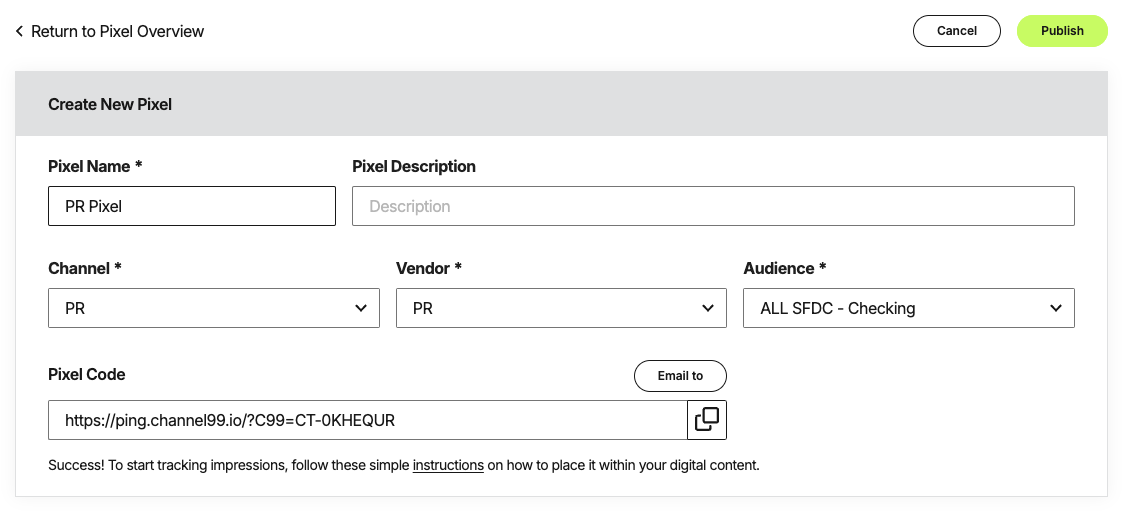Click the Email to button
Image resolution: width=1131 pixels, height=523 pixels.
680,376
